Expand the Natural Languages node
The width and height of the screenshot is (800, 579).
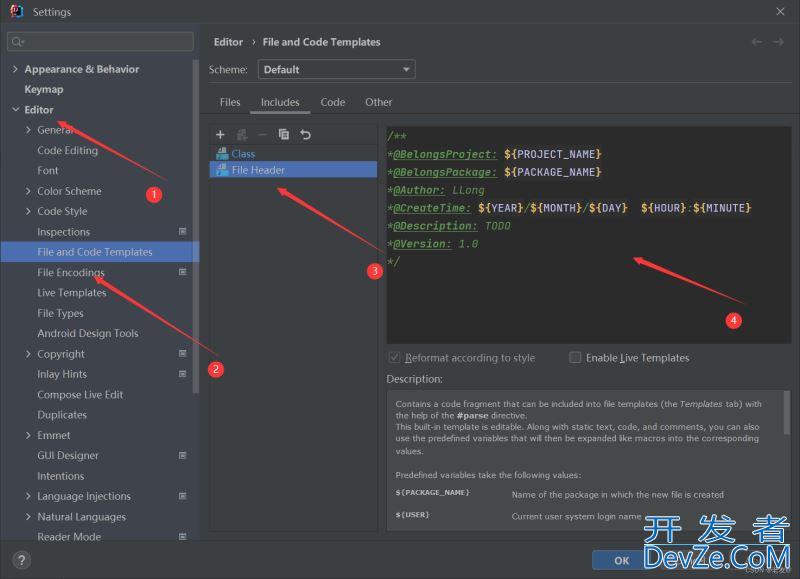point(28,516)
